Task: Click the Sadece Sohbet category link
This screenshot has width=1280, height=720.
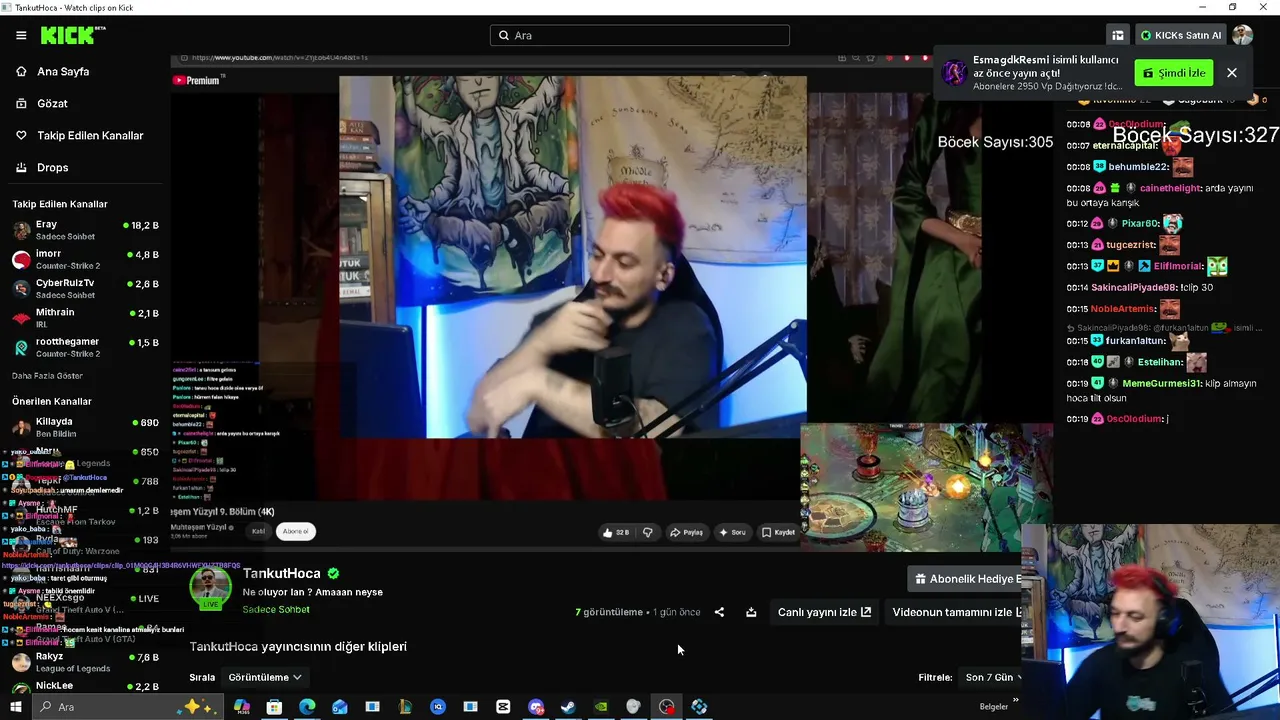Action: pos(276,610)
